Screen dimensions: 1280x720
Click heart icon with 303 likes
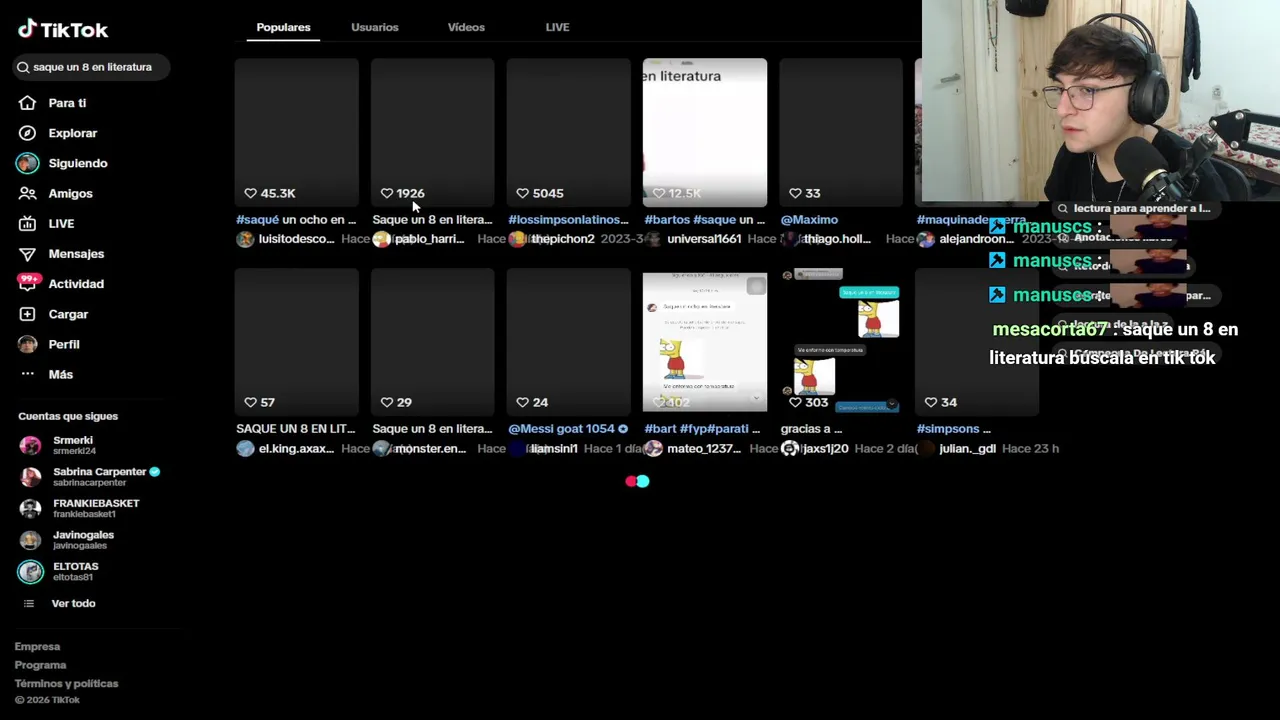tap(794, 402)
